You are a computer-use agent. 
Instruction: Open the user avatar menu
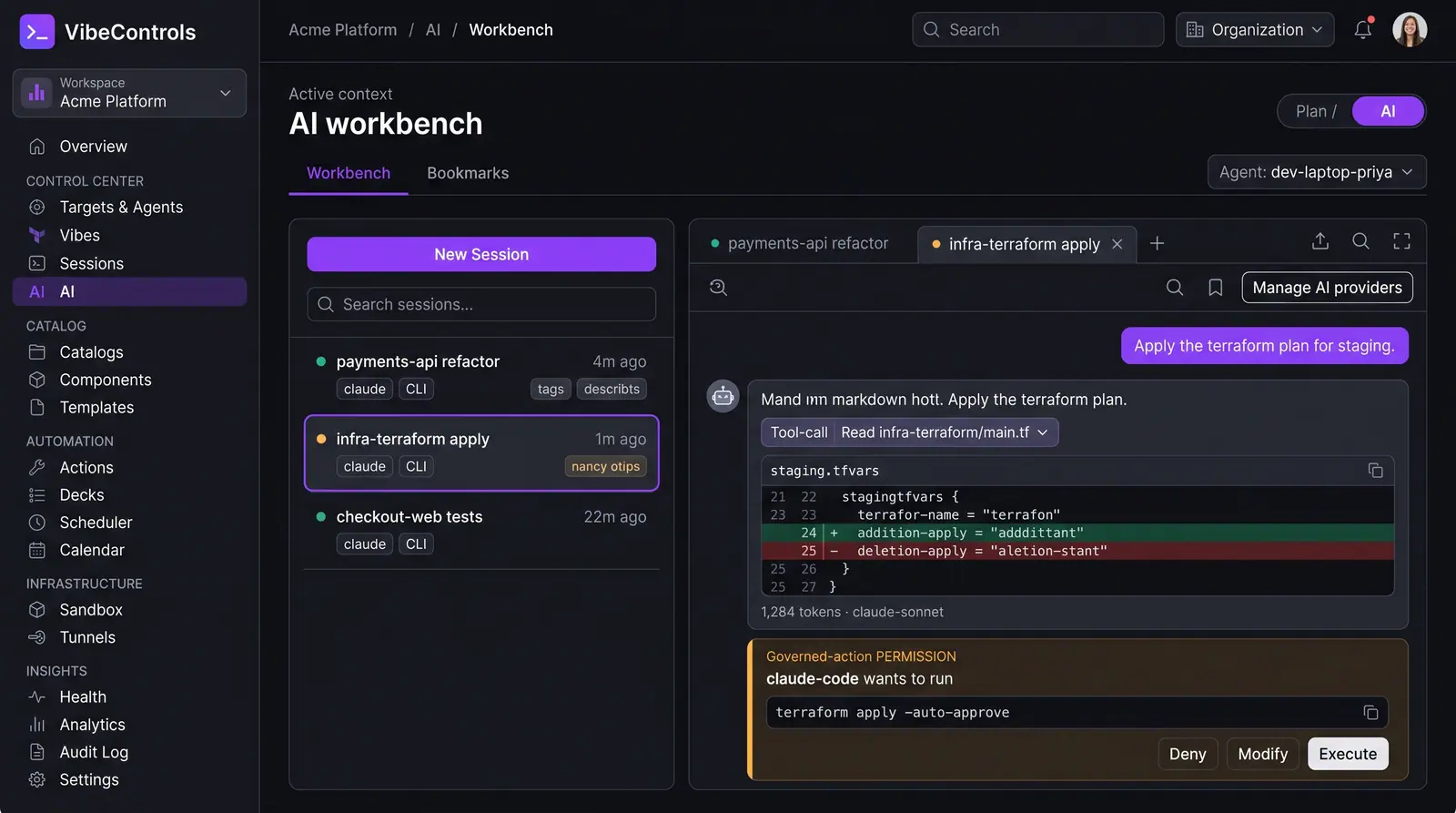[1410, 30]
